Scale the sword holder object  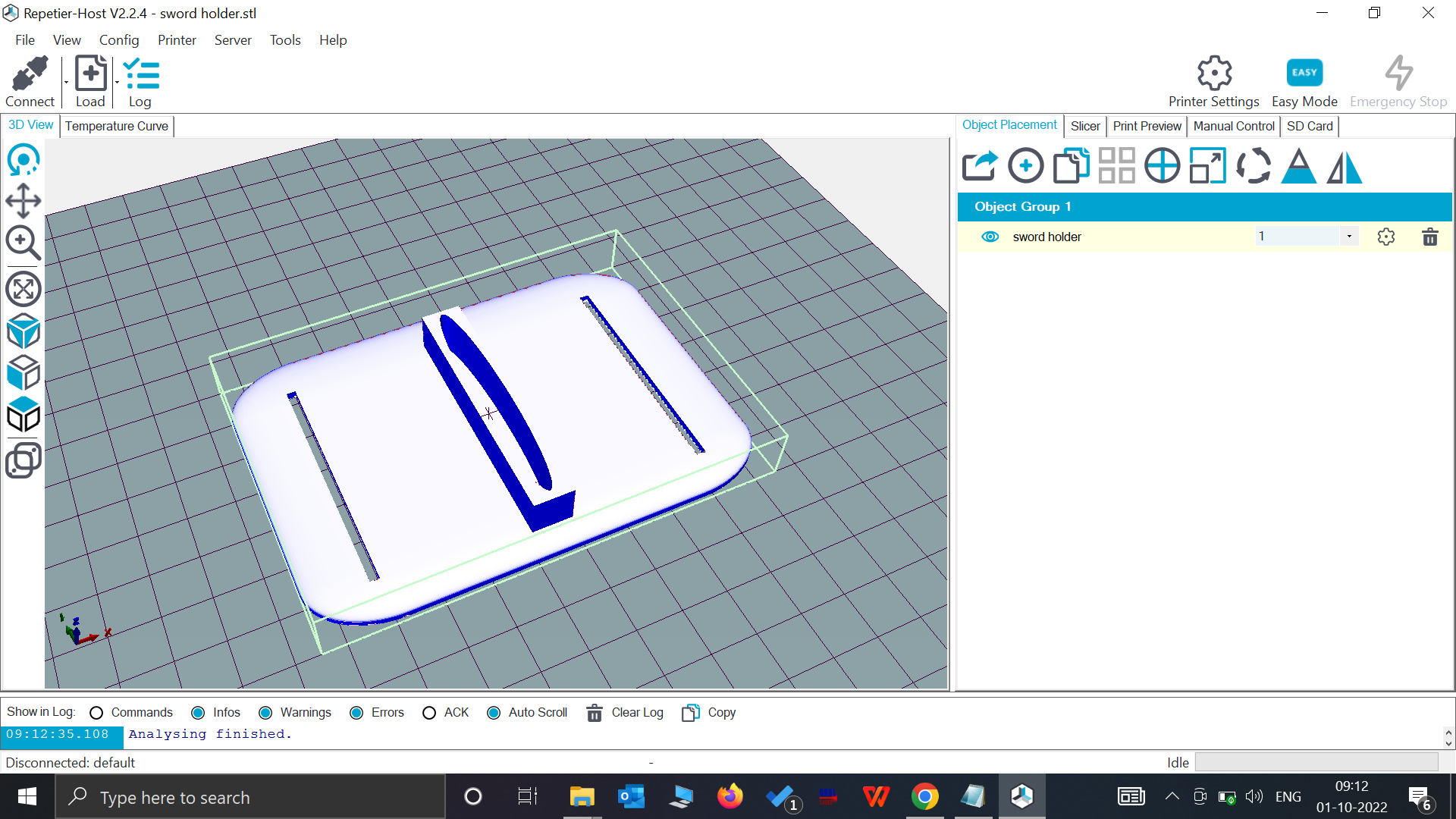point(1207,165)
